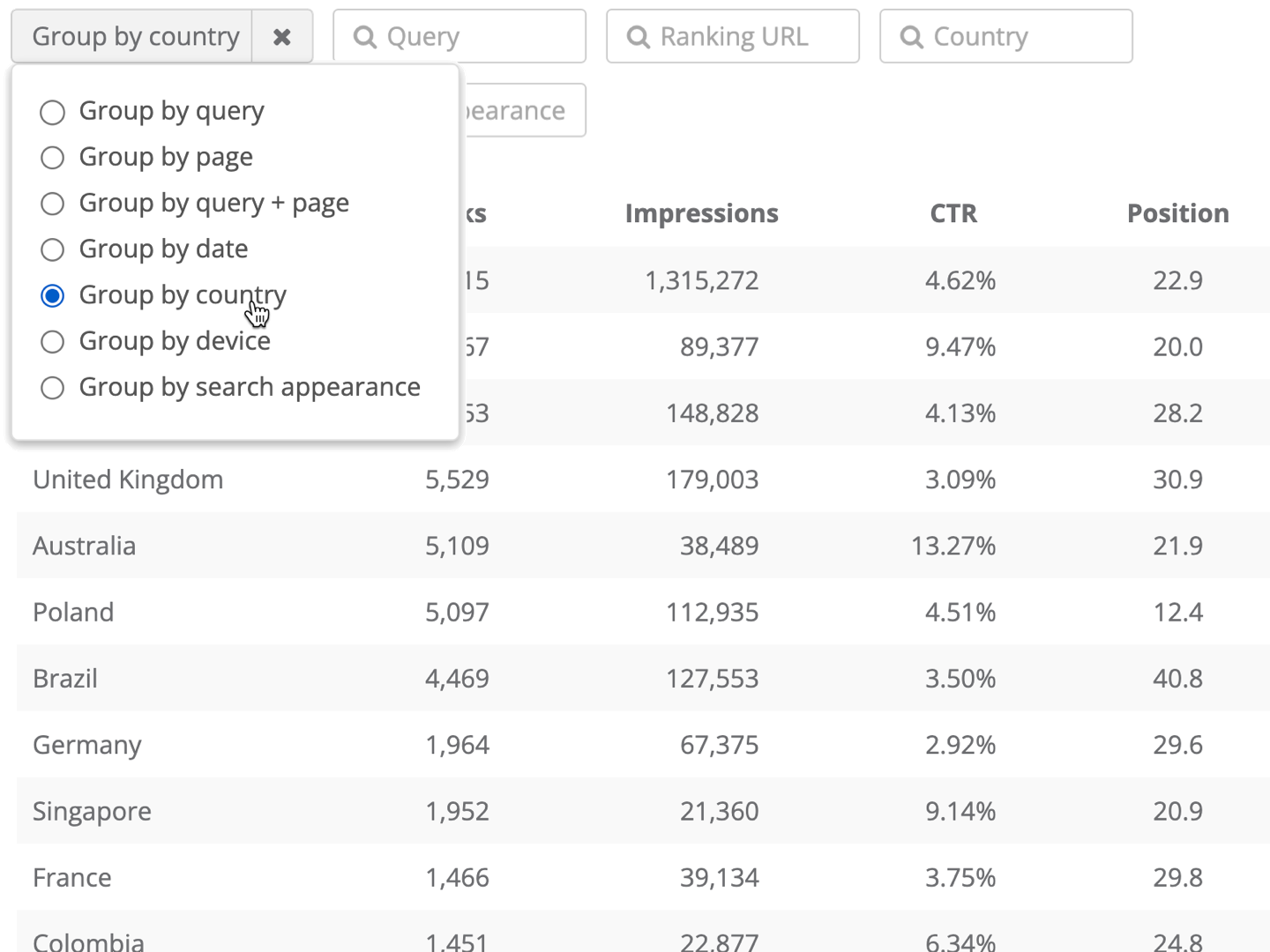Focus the Query search field
This screenshot has height=952, width=1270.
(459, 37)
